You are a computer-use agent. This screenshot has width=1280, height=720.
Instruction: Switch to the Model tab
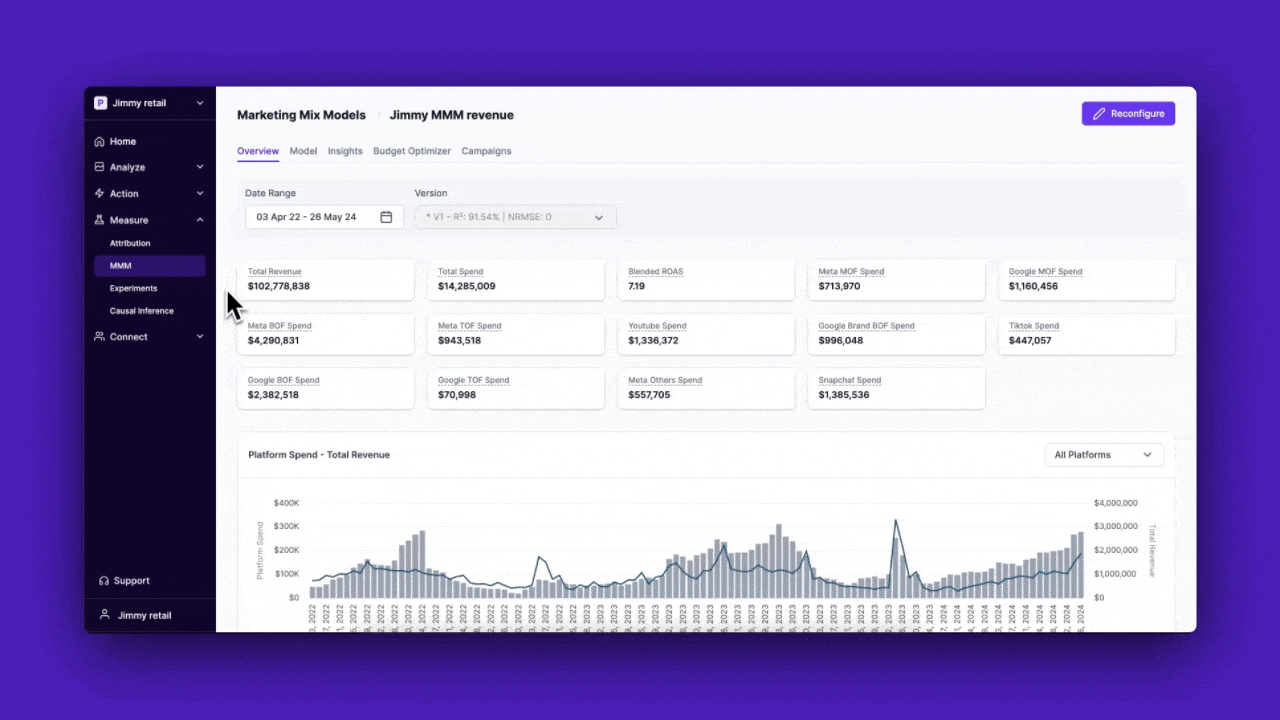pos(303,151)
